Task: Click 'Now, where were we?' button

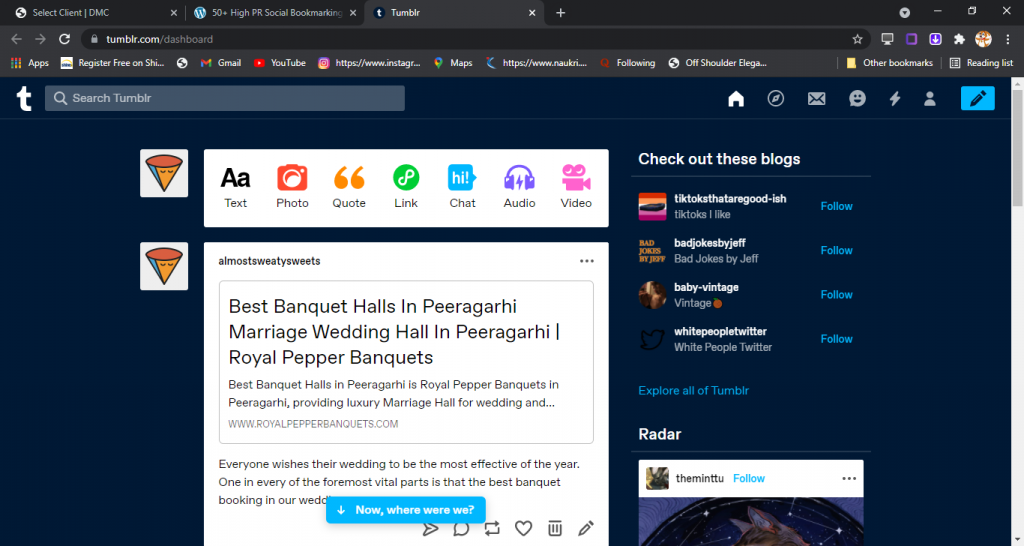Action: 406,510
